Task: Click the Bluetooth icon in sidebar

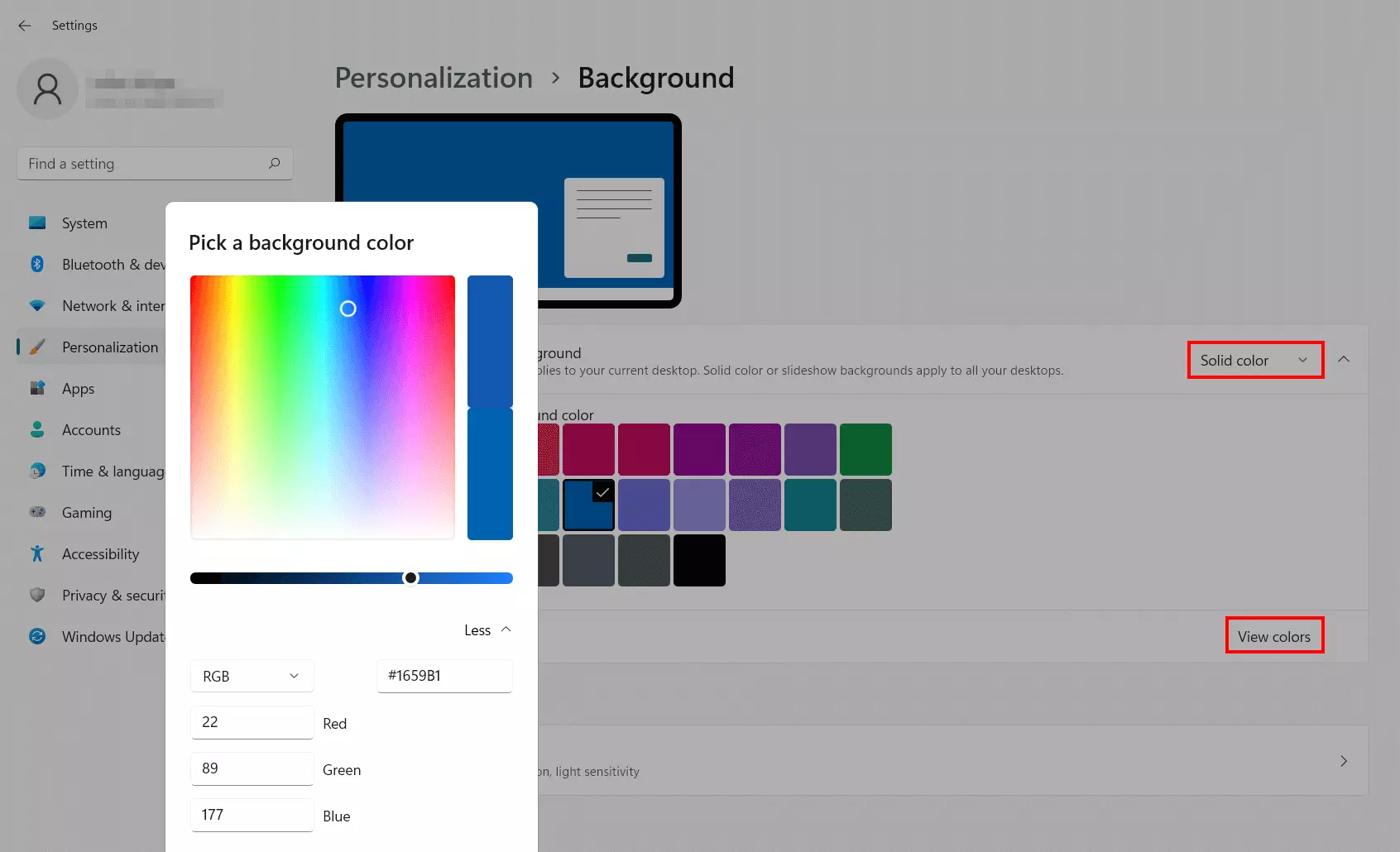Action: coord(37,264)
